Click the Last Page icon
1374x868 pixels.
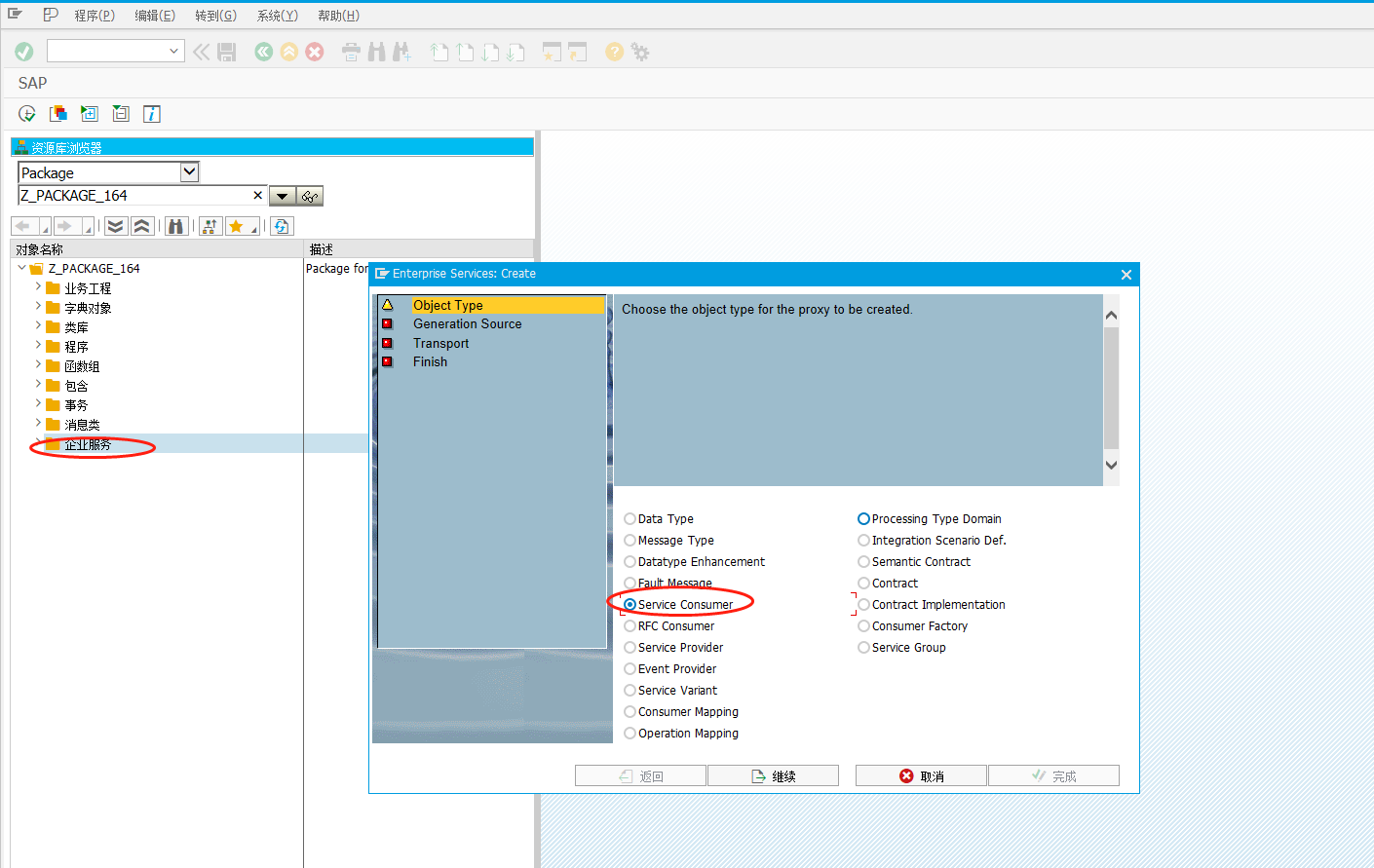[x=515, y=52]
